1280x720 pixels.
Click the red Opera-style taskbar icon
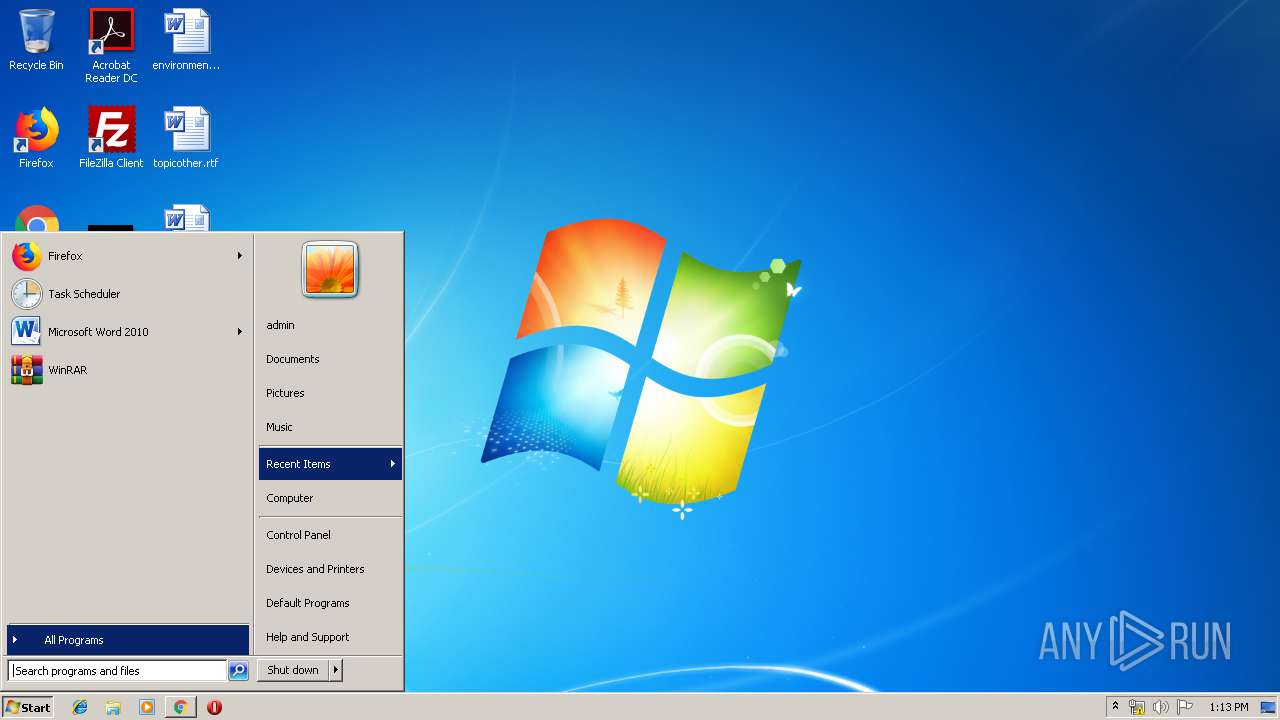click(x=214, y=707)
